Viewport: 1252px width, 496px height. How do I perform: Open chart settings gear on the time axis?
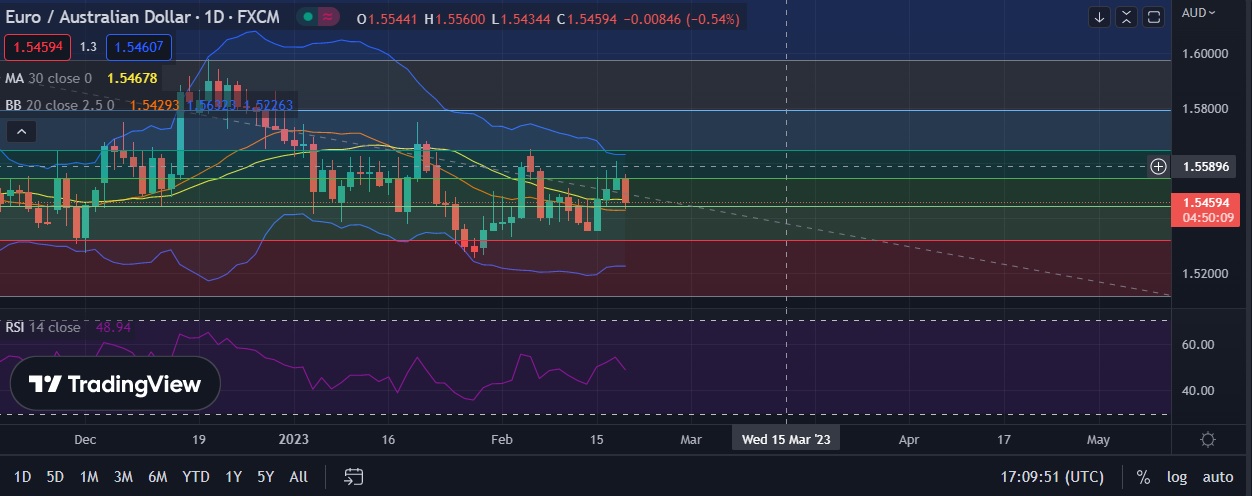click(1208, 439)
